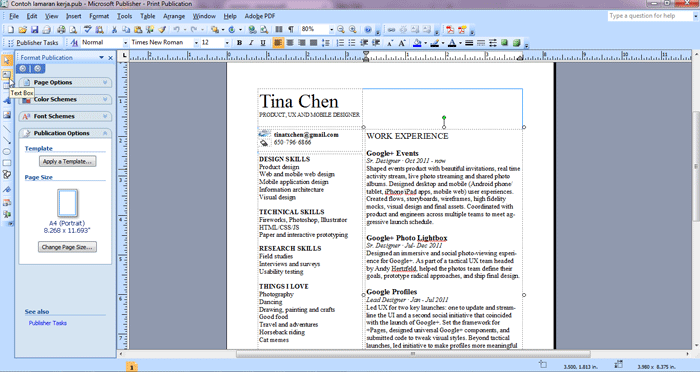The height and width of the screenshot is (372, 700).
Task: Open the File menu
Action: (14, 16)
